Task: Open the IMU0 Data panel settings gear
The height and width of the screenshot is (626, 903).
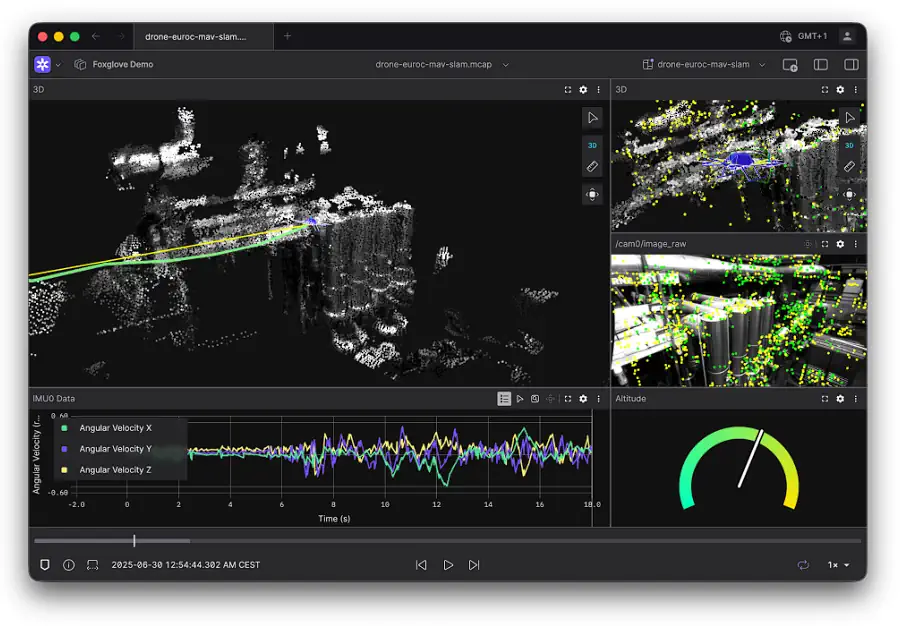Action: [583, 398]
